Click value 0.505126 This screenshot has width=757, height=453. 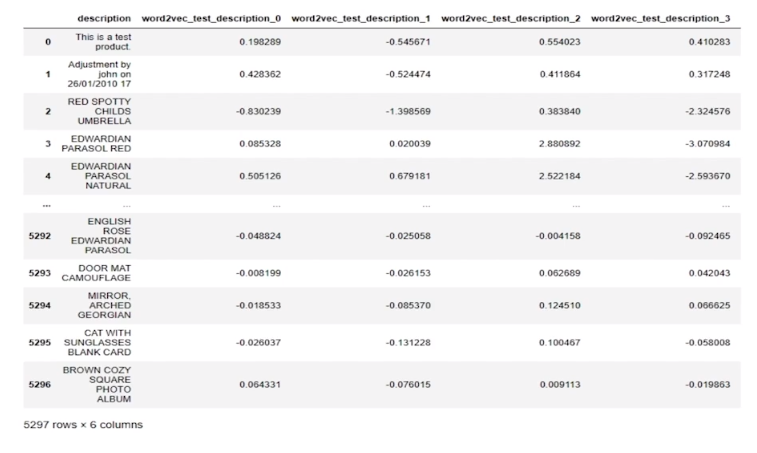(x=260, y=176)
